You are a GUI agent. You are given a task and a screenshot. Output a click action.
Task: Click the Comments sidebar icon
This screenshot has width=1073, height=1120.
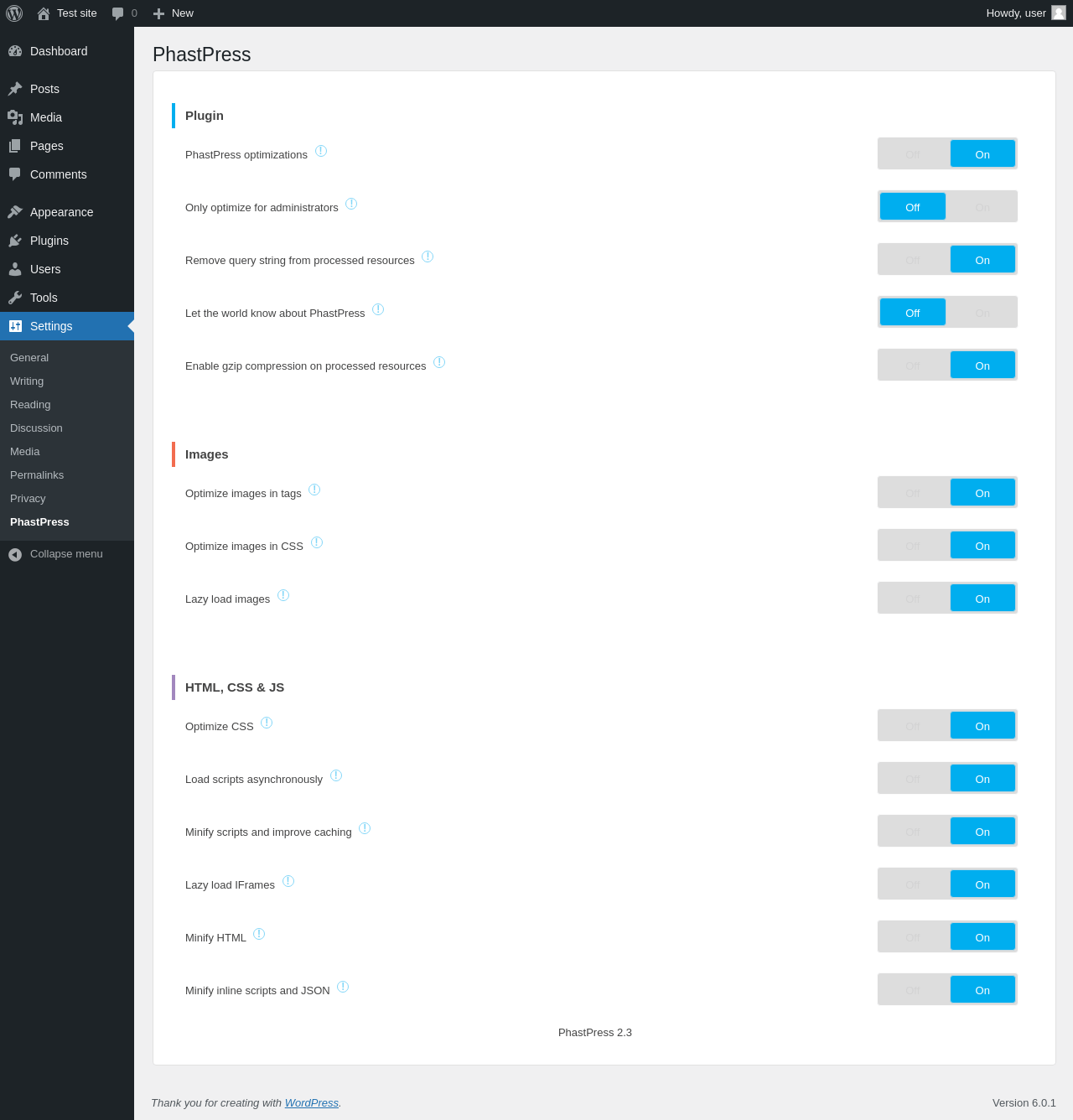[x=15, y=174]
